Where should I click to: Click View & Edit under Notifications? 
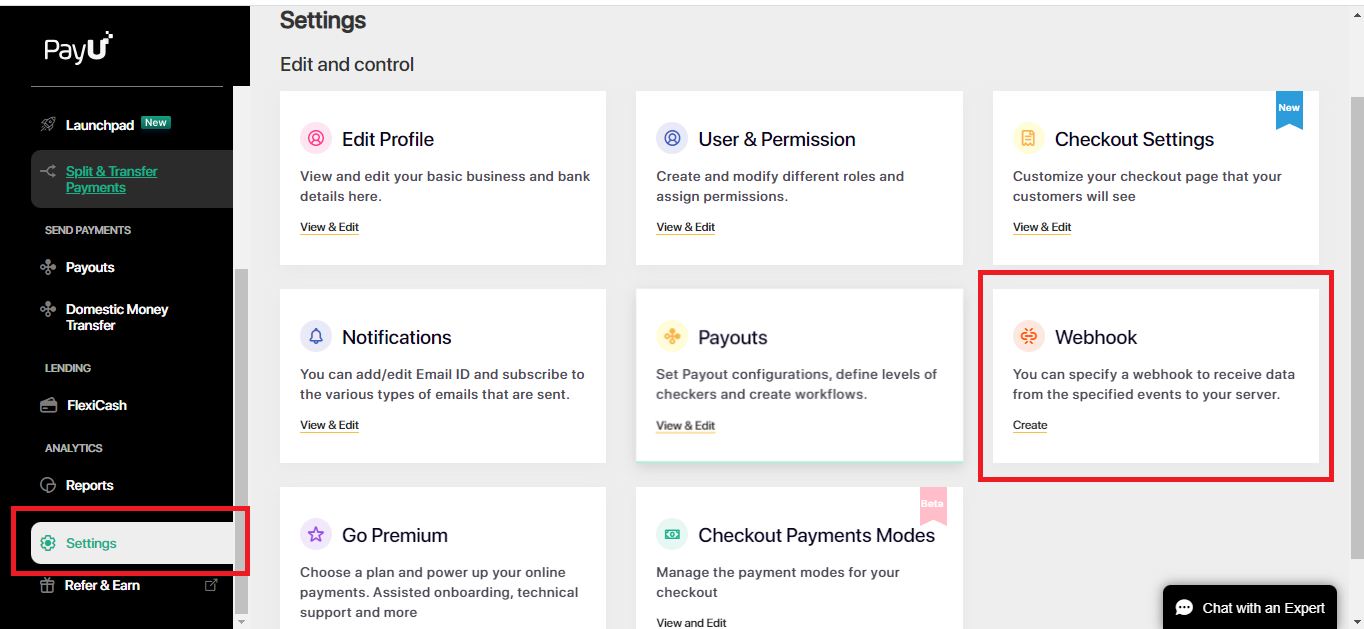pos(329,425)
